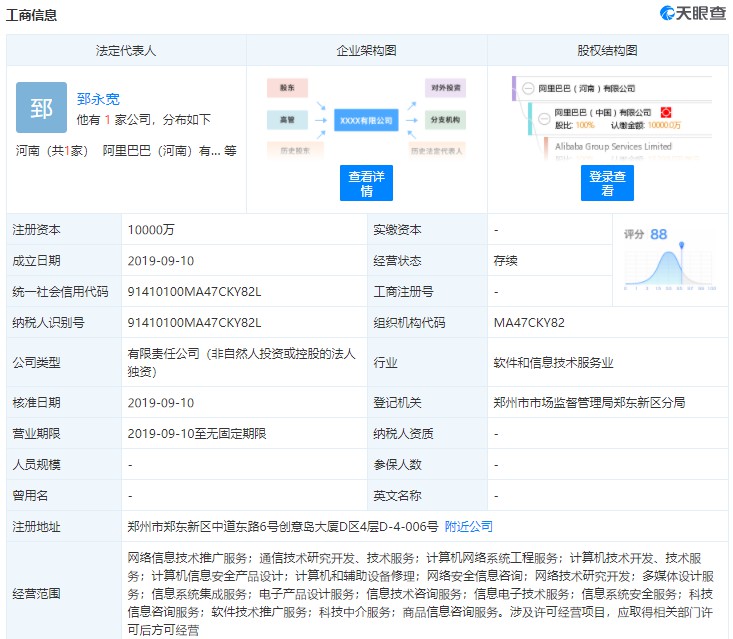Select the 股权结构图 header
The height and width of the screenshot is (639, 733).
tap(607, 50)
